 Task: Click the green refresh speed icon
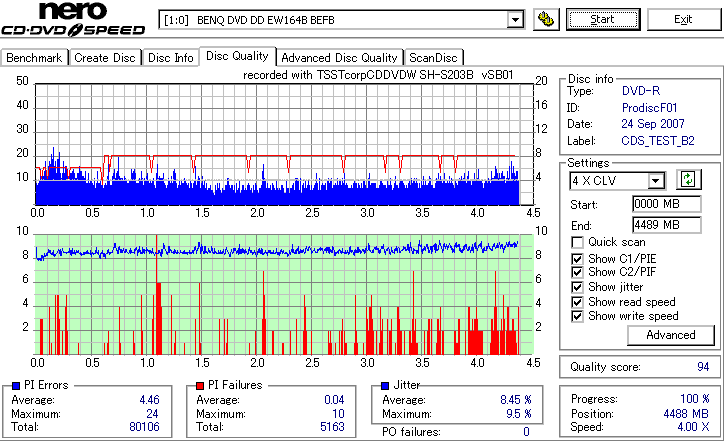click(688, 180)
